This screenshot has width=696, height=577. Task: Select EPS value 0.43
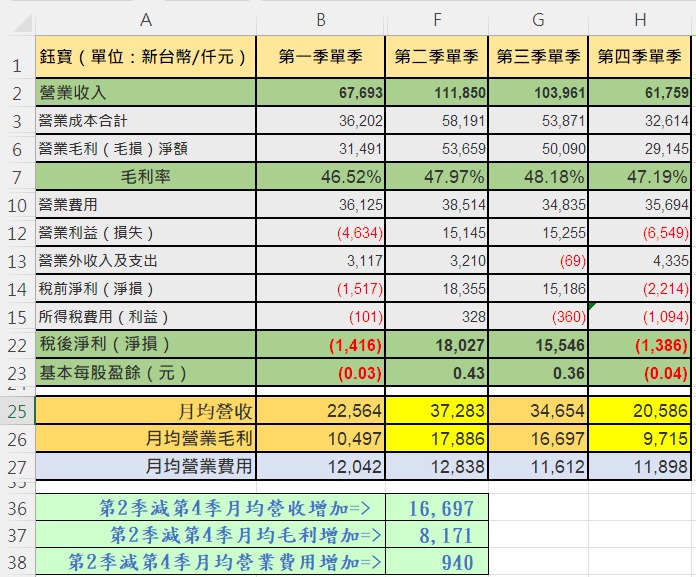click(437, 372)
